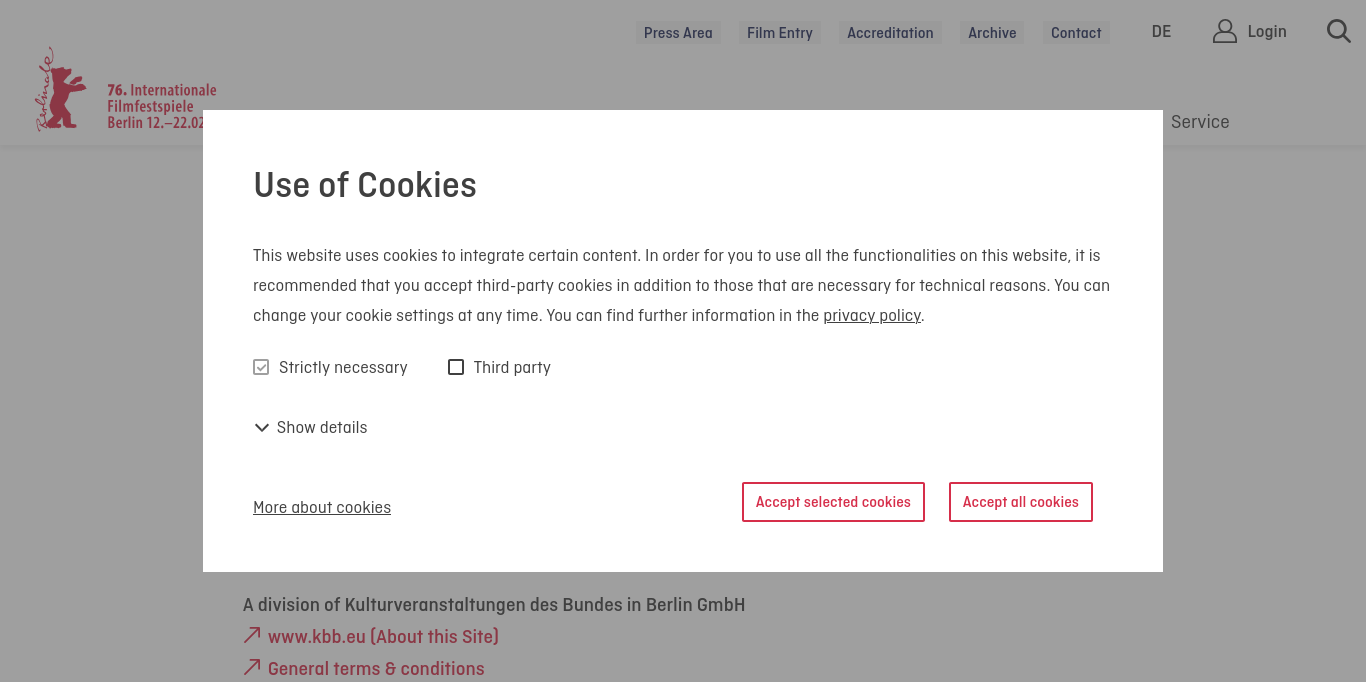Open the Contact page
The height and width of the screenshot is (682, 1366).
click(1076, 33)
